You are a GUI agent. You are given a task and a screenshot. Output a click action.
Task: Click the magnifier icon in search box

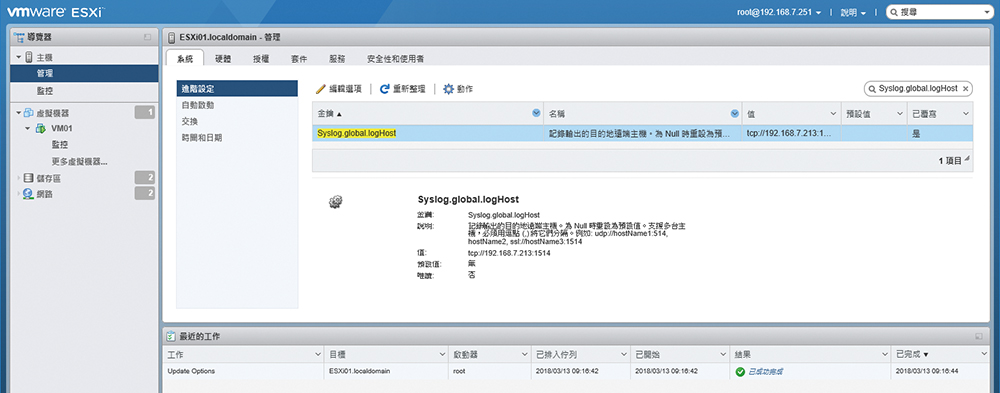tap(894, 12)
